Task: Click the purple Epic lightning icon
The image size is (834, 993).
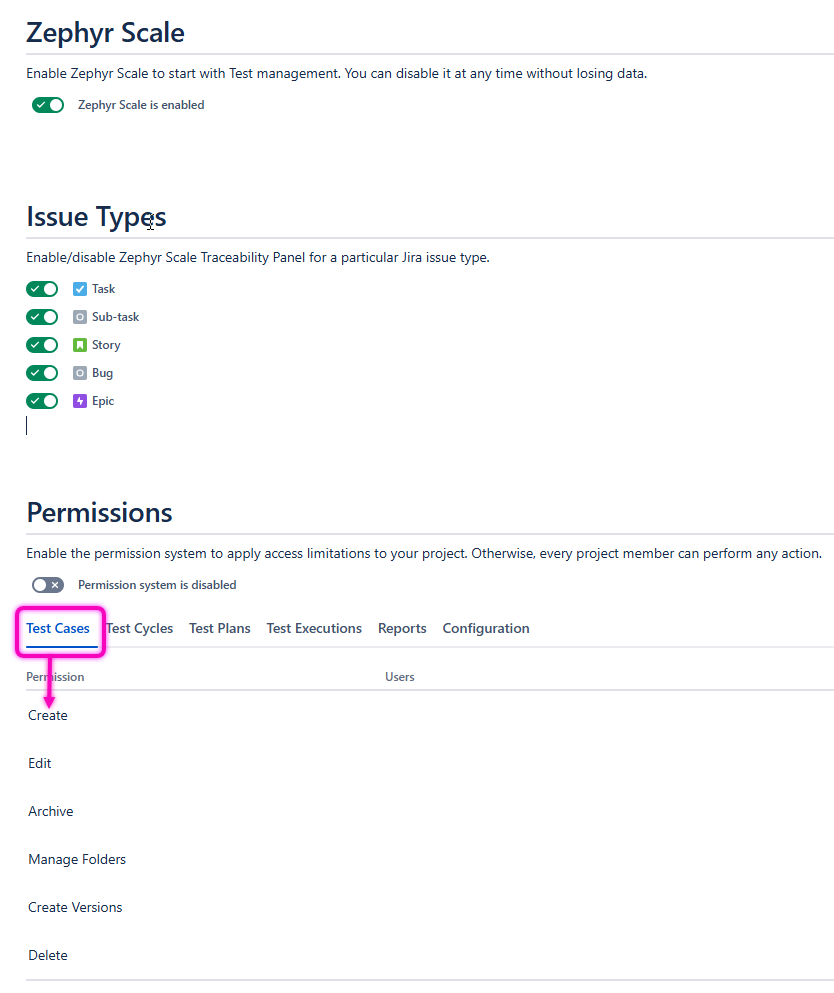Action: [x=80, y=401]
